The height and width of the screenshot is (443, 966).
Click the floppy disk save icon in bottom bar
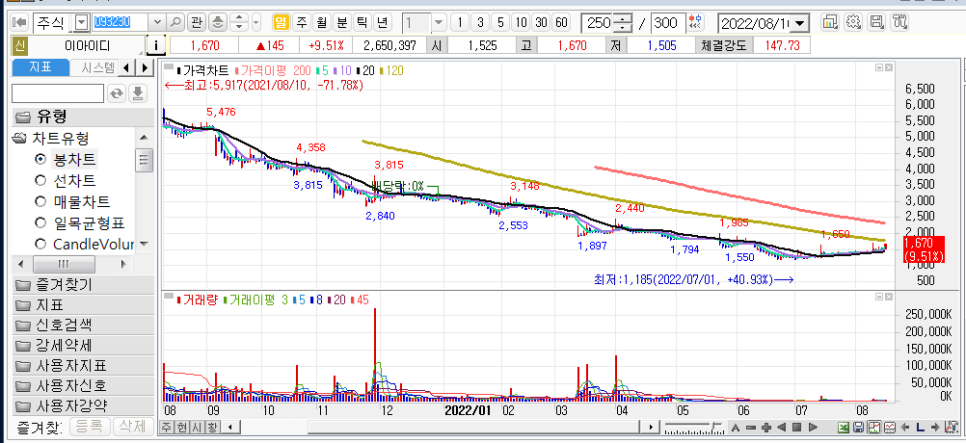coord(858,427)
